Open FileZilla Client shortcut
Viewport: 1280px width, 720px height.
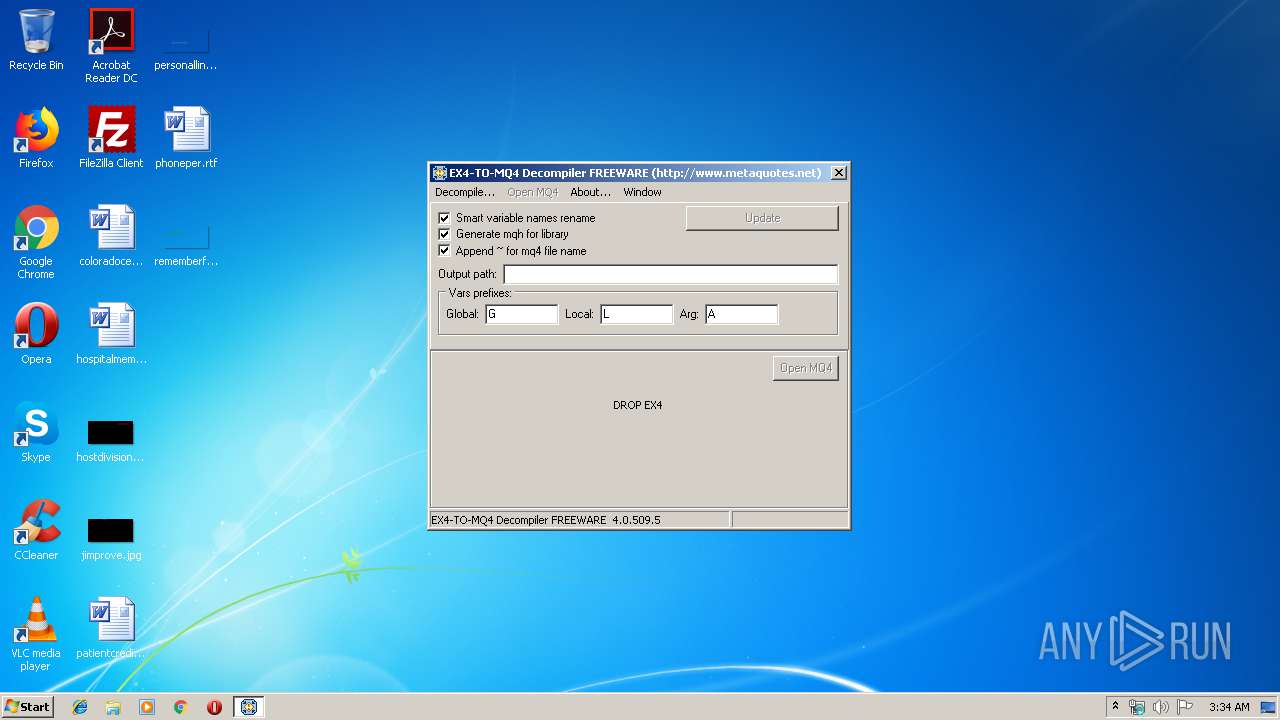(111, 138)
